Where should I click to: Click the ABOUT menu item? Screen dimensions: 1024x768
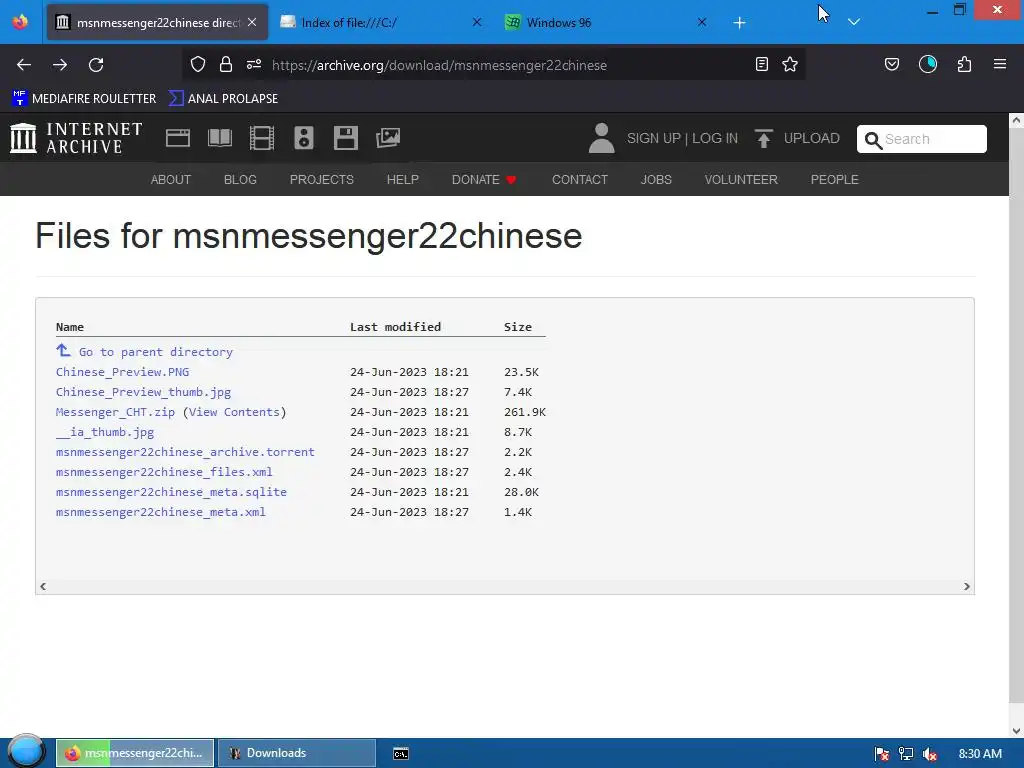pyautogui.click(x=171, y=180)
